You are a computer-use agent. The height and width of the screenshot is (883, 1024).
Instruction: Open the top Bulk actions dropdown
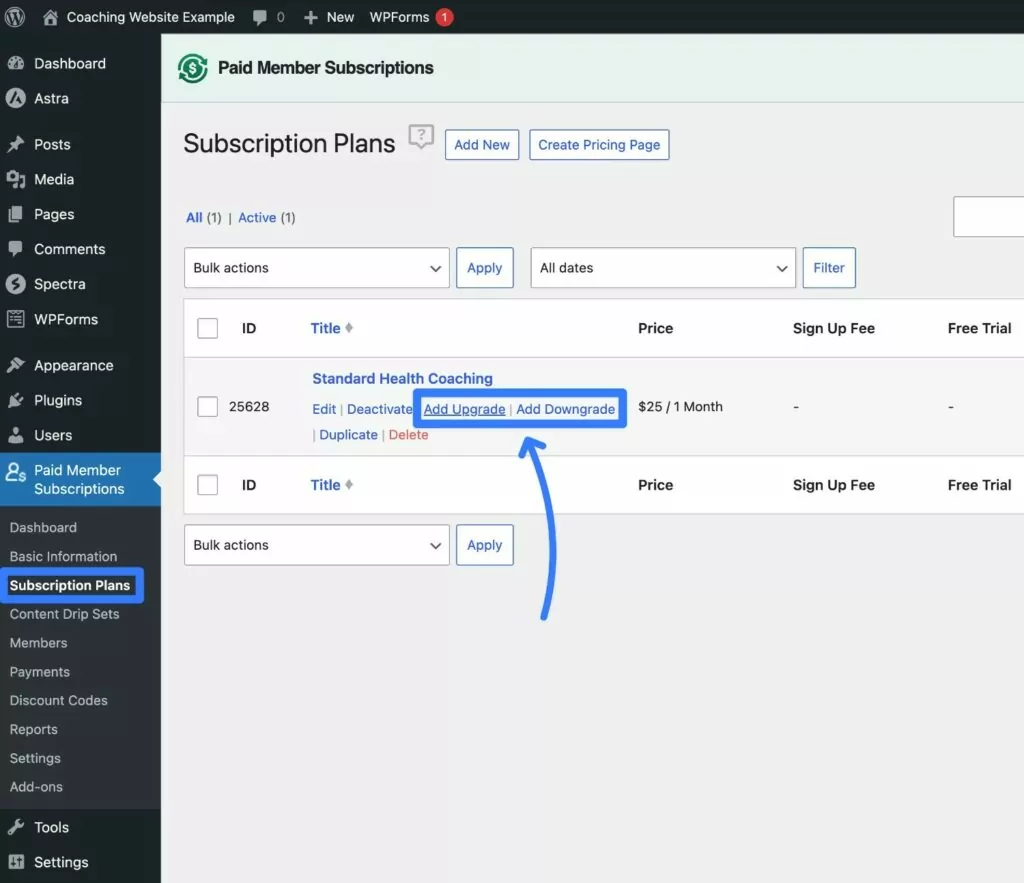(x=317, y=268)
